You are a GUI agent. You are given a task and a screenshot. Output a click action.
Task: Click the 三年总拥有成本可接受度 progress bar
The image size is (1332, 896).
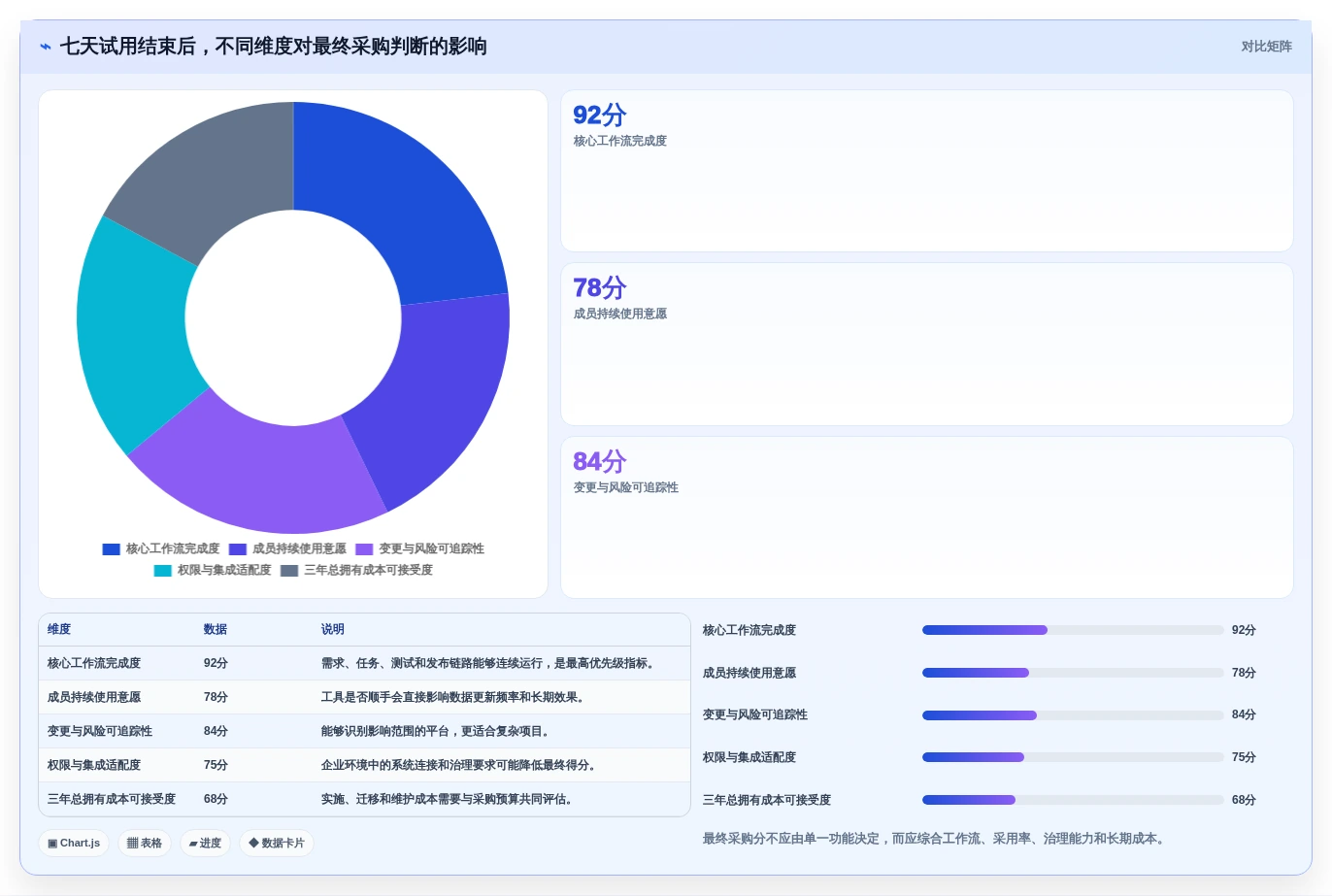1073,800
